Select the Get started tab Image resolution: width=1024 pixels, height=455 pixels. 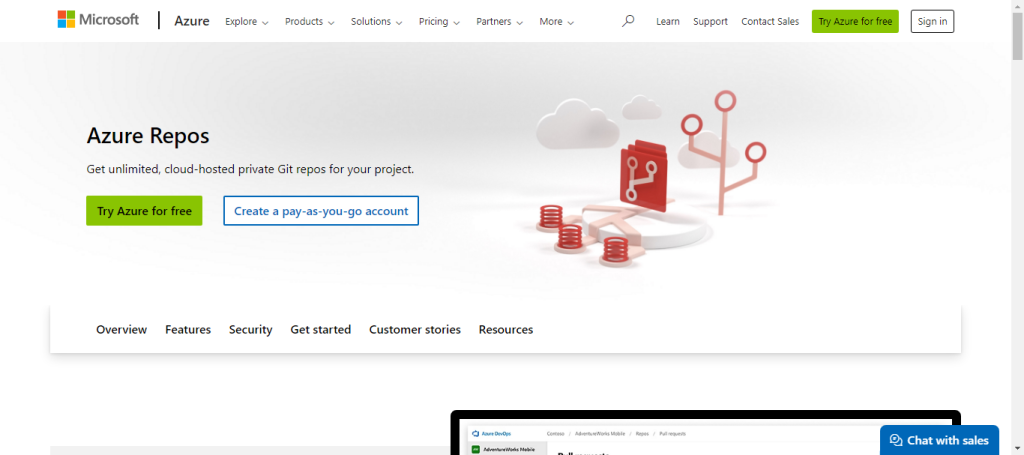point(321,330)
